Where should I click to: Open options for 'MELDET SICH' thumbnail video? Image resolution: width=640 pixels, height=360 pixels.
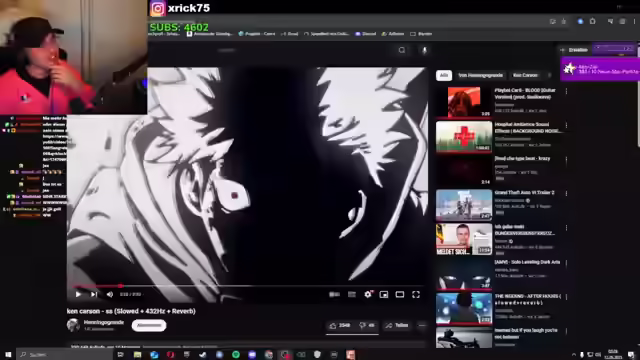tap(566, 228)
